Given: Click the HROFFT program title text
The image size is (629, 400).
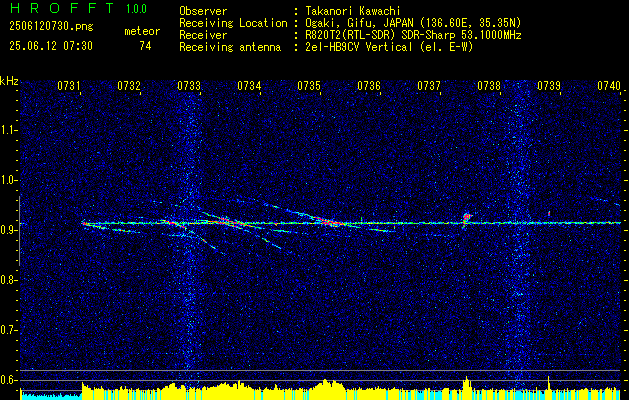Looking at the screenshot, I should pyautogui.click(x=61, y=8).
